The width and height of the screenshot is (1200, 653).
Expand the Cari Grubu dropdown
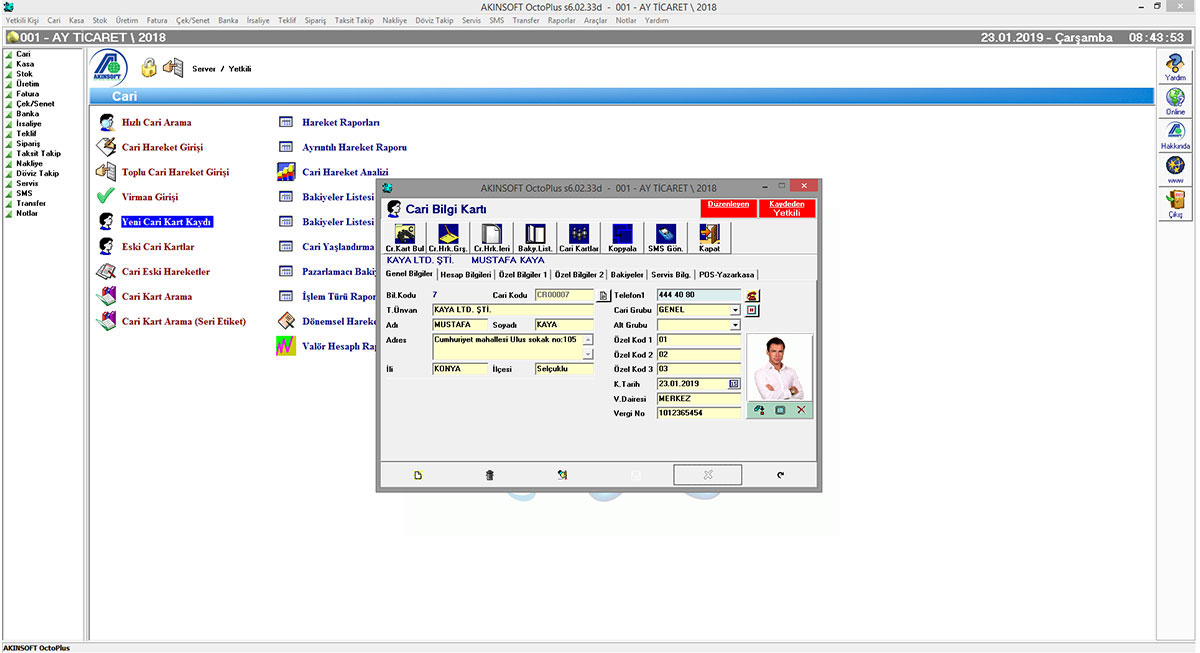(x=735, y=310)
